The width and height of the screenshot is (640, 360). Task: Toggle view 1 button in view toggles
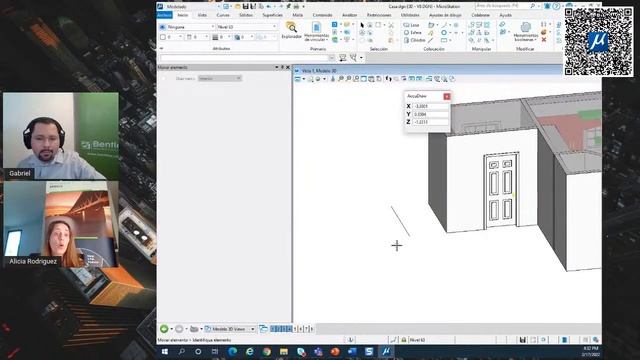272,329
